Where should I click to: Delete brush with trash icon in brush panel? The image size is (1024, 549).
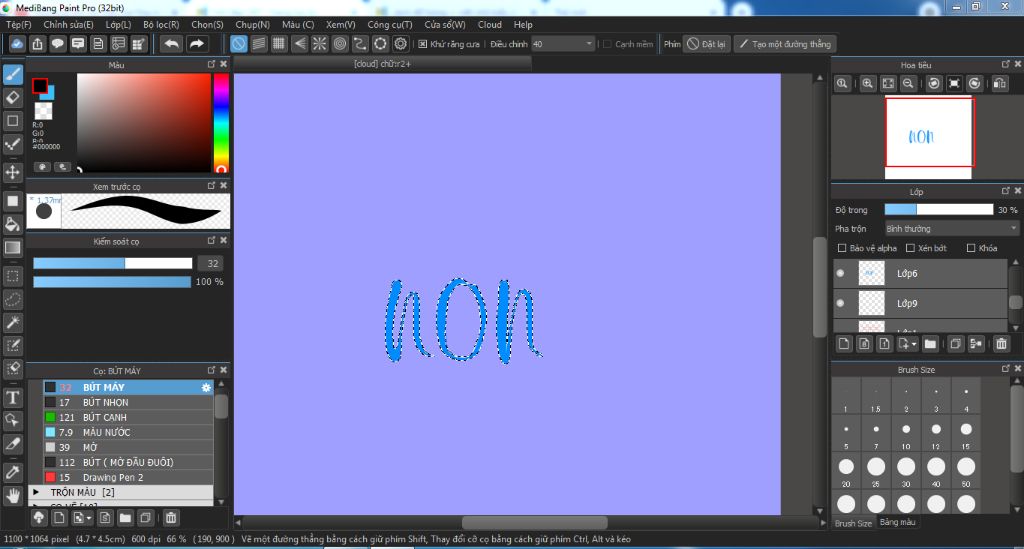click(x=170, y=518)
